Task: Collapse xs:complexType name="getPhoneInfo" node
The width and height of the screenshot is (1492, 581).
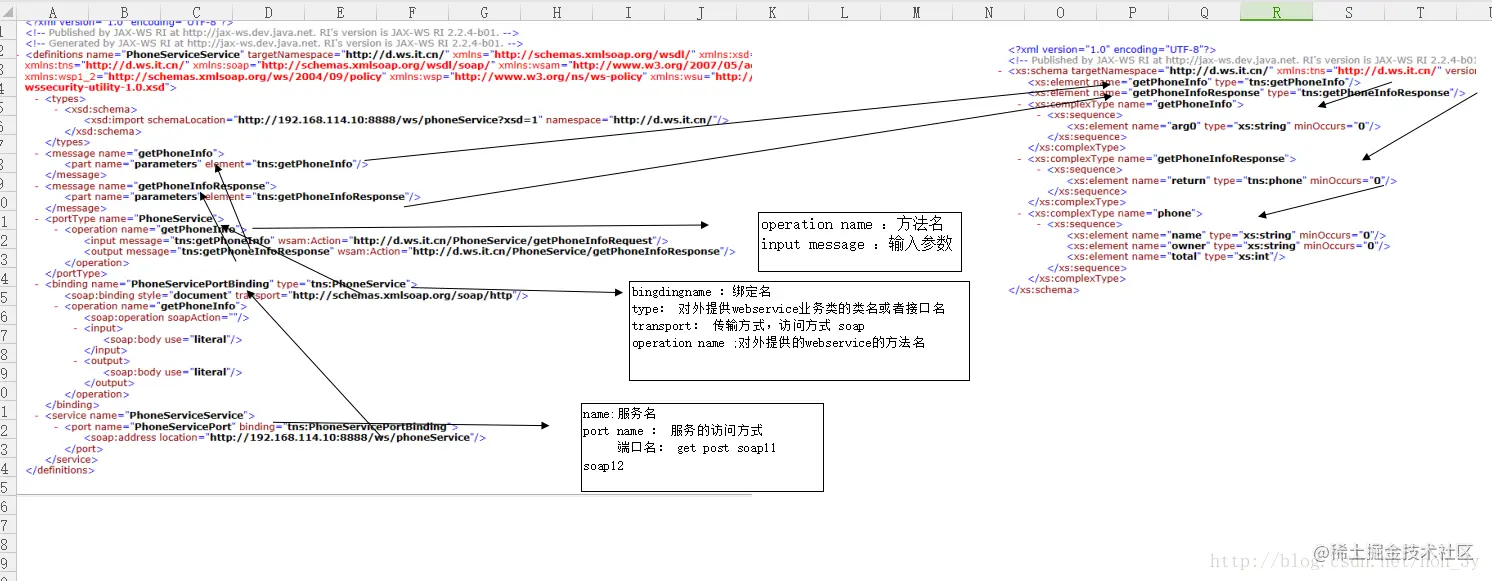Action: coord(1020,104)
